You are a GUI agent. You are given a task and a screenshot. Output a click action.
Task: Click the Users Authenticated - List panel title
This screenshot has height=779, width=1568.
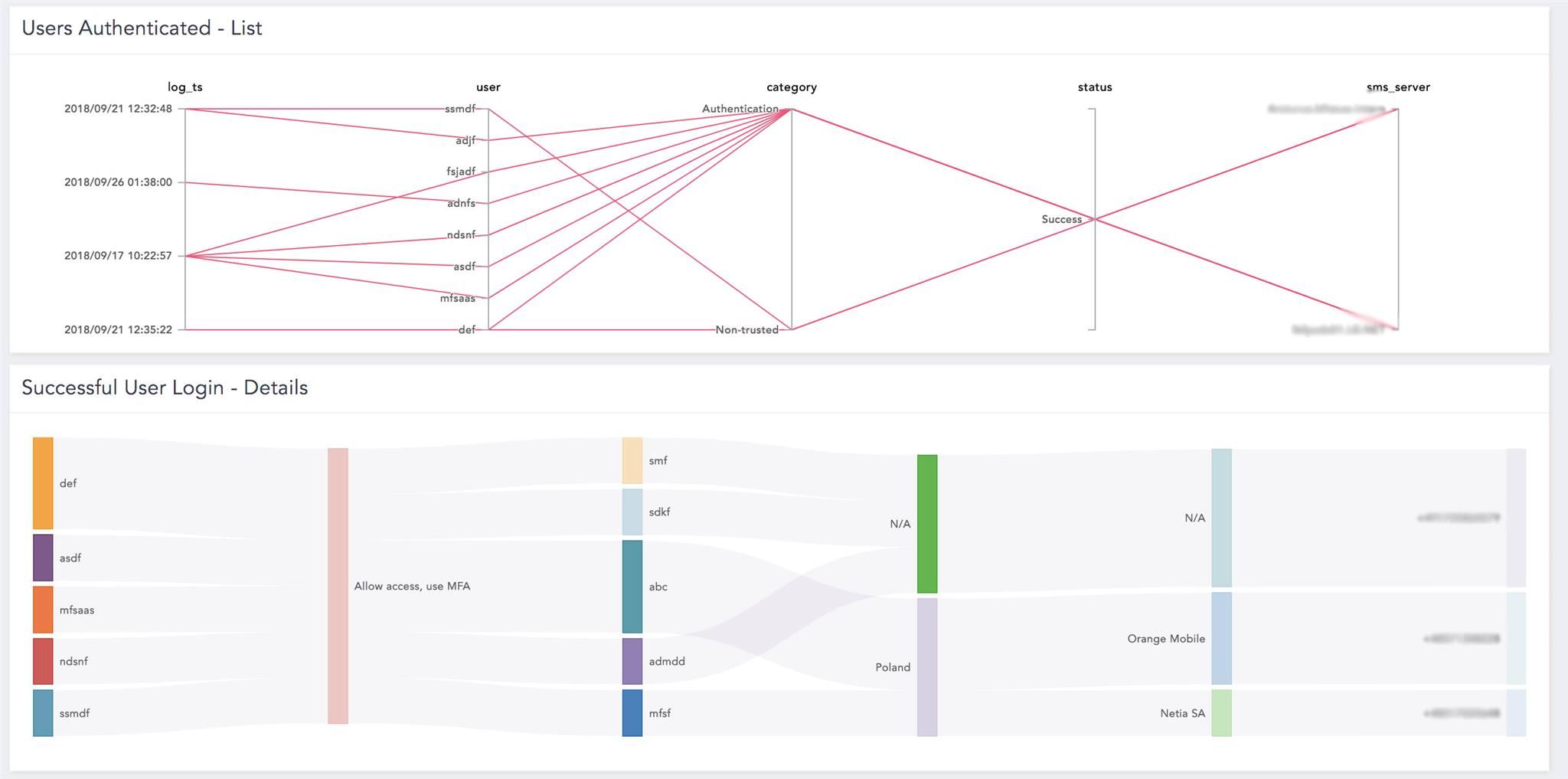pos(142,28)
